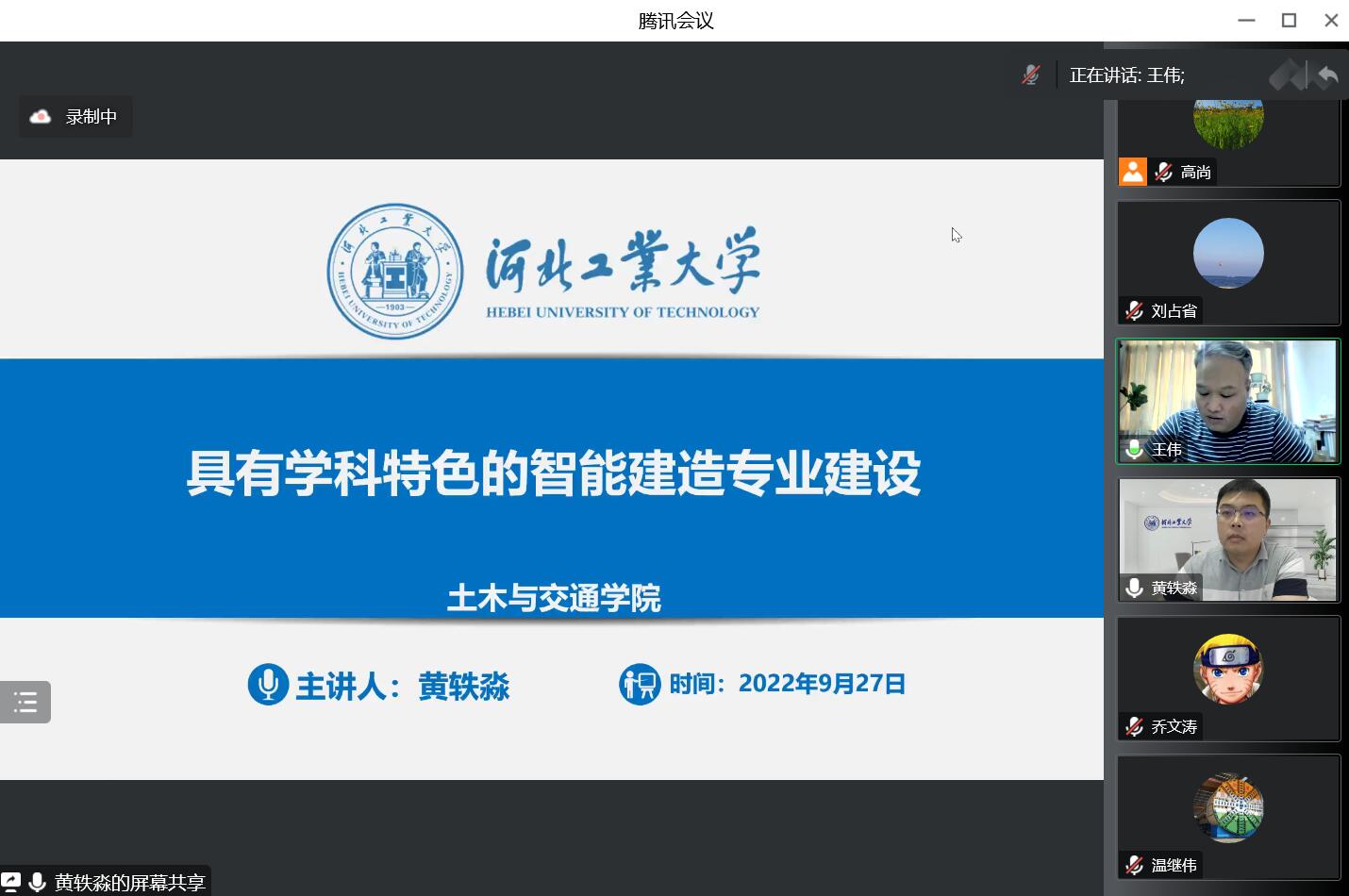The width and height of the screenshot is (1349, 896).
Task: Click the orange host icon beside 高尚
Action: click(x=1132, y=172)
